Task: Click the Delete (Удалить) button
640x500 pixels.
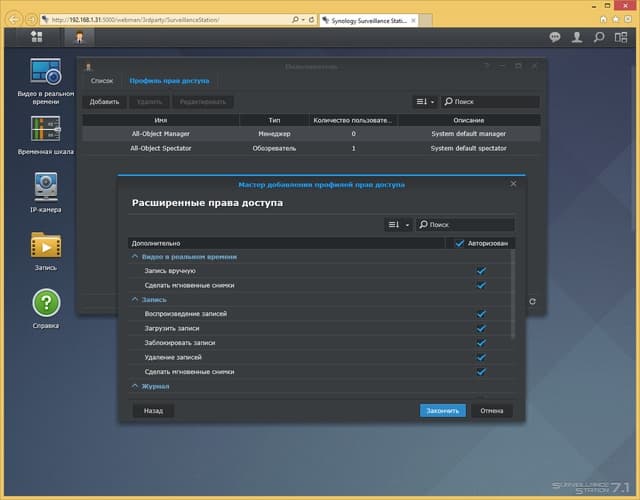Action: click(149, 102)
